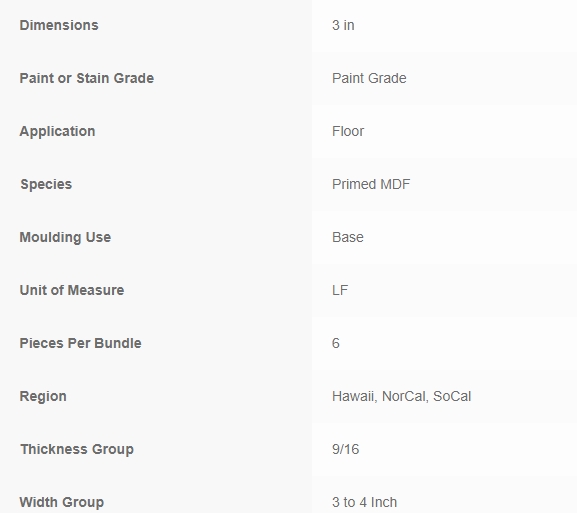Click the Species label
The width and height of the screenshot is (577, 513).
(46, 184)
